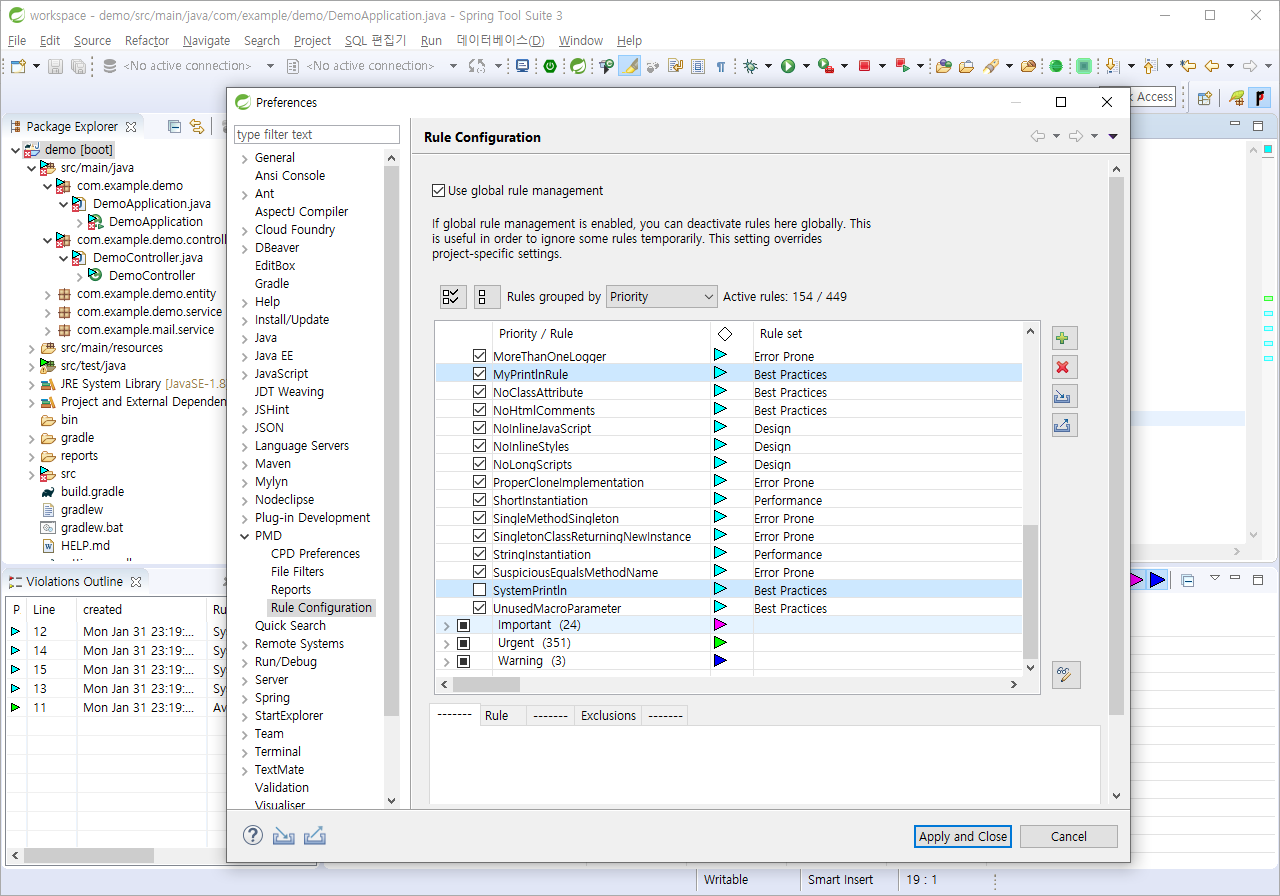Click the import rule set icon beside the rule table
Screen dimensions: 1280x896
coord(1064,396)
